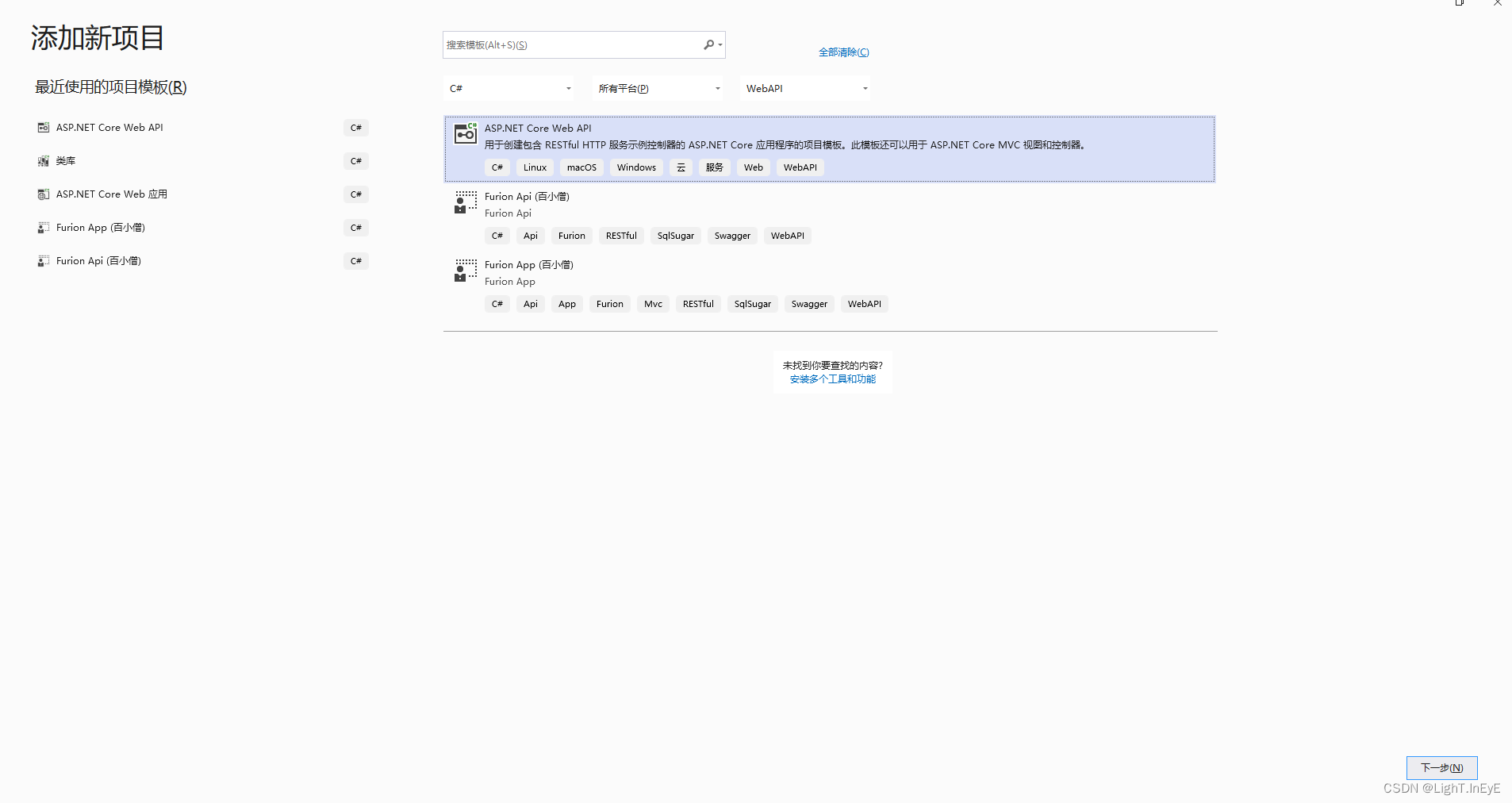This screenshot has height=803, width=1512.
Task: Open the C# language filter dropdown
Action: tap(510, 88)
